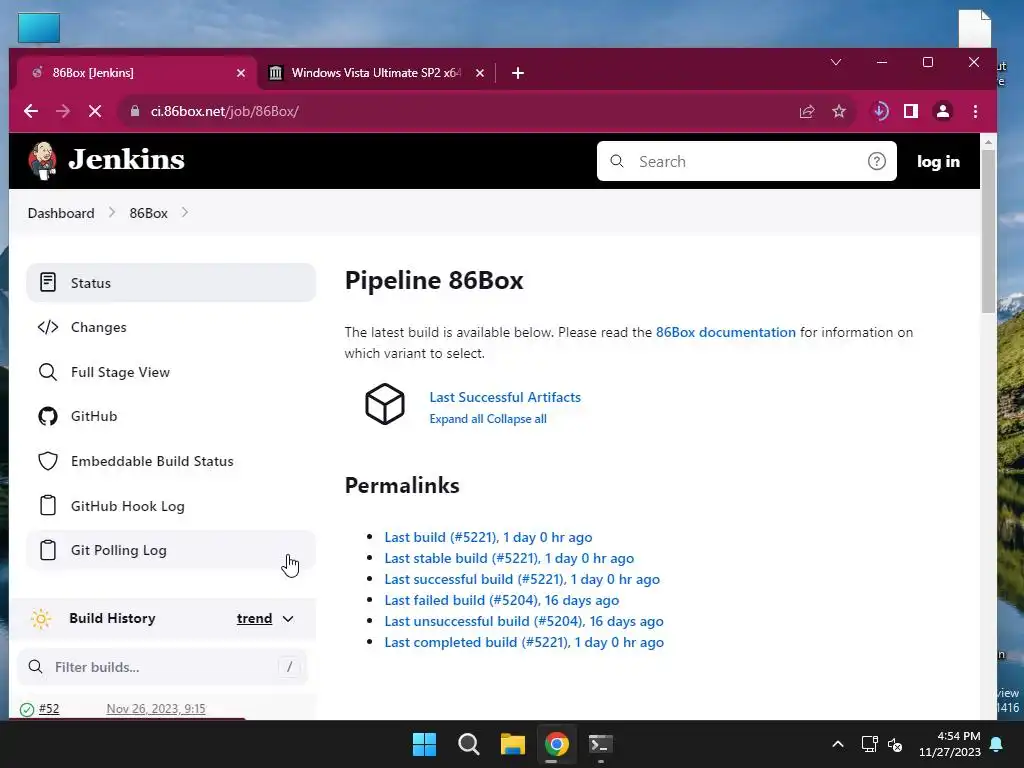
Task: Open Last failed build (#5204) permalink
Action: pyautogui.click(x=502, y=600)
